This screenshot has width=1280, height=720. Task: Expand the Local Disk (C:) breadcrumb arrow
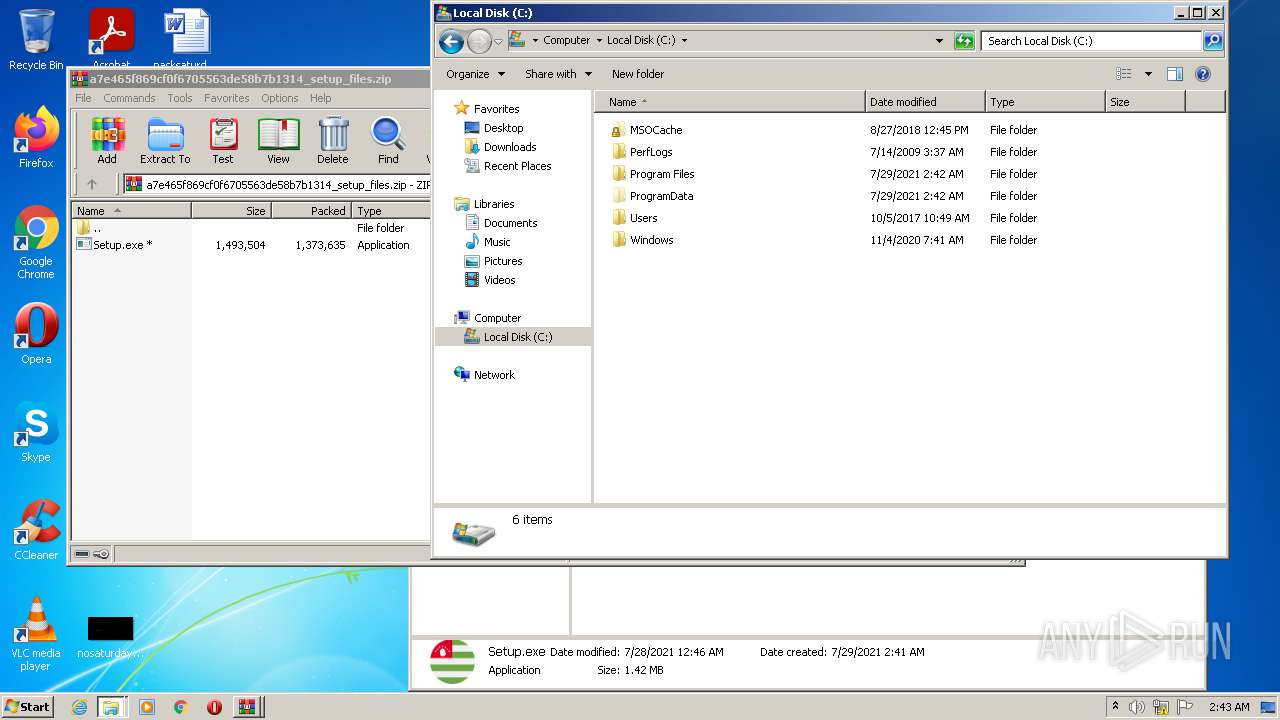click(x=684, y=41)
